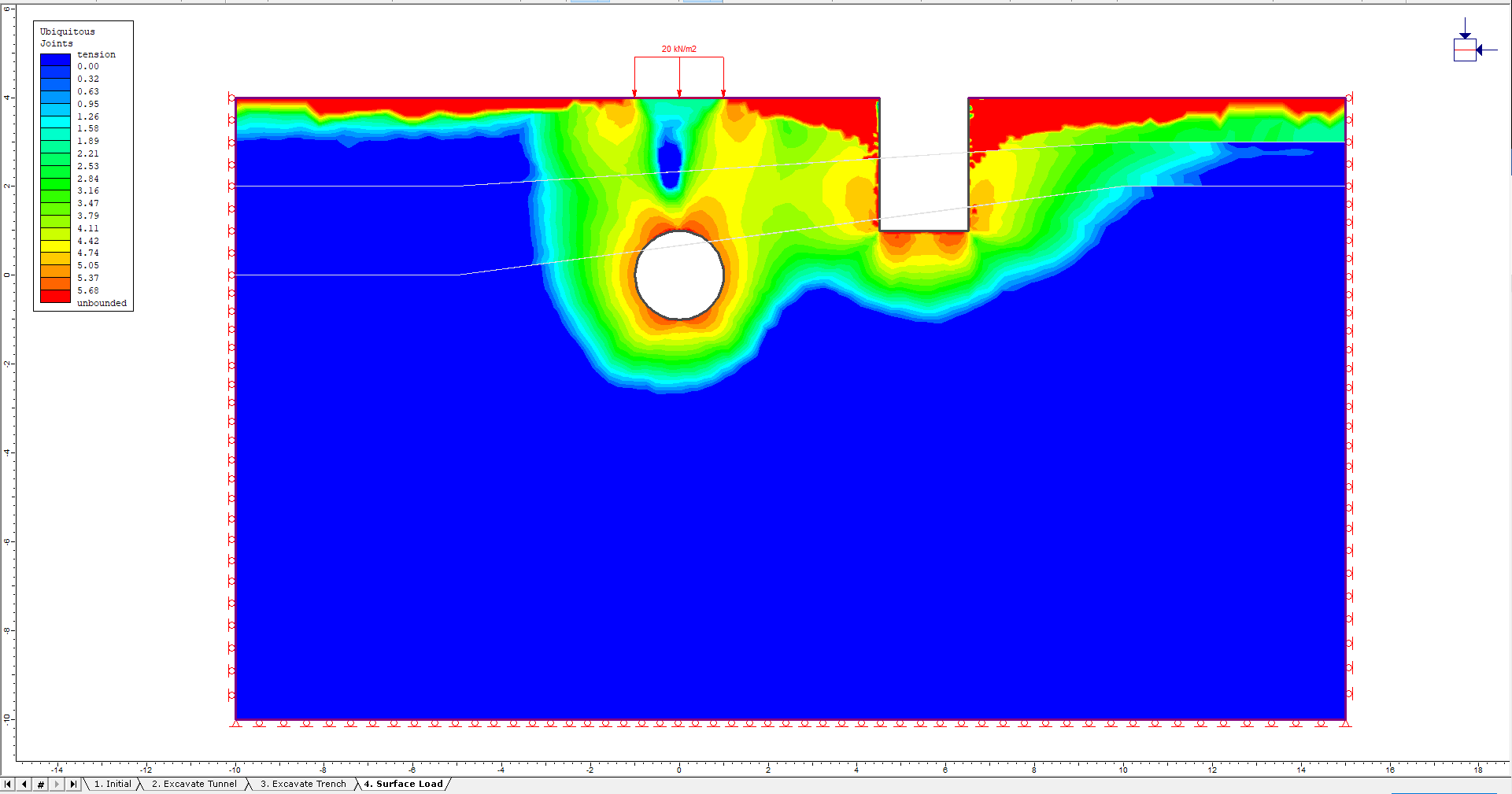Viewport: 1512px width, 794px height.
Task: Click the Ubiquitous Joints legend title
Action: [65, 37]
